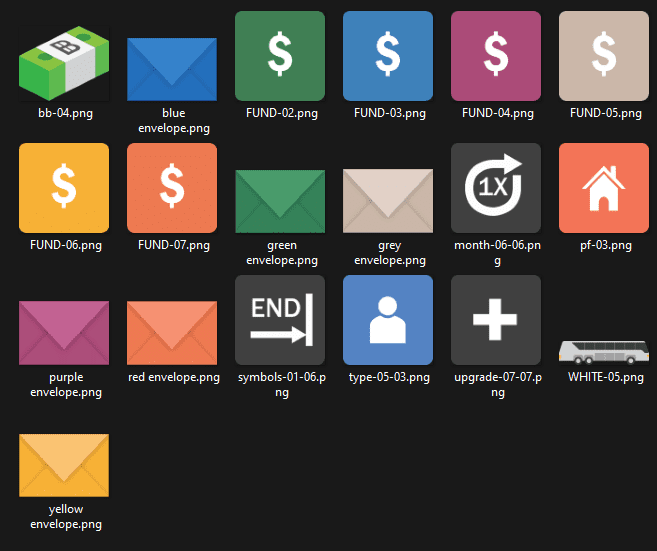This screenshot has height=551, width=657.
Task: Click the file name FUND-06.png
Action: pyautogui.click(x=66, y=245)
